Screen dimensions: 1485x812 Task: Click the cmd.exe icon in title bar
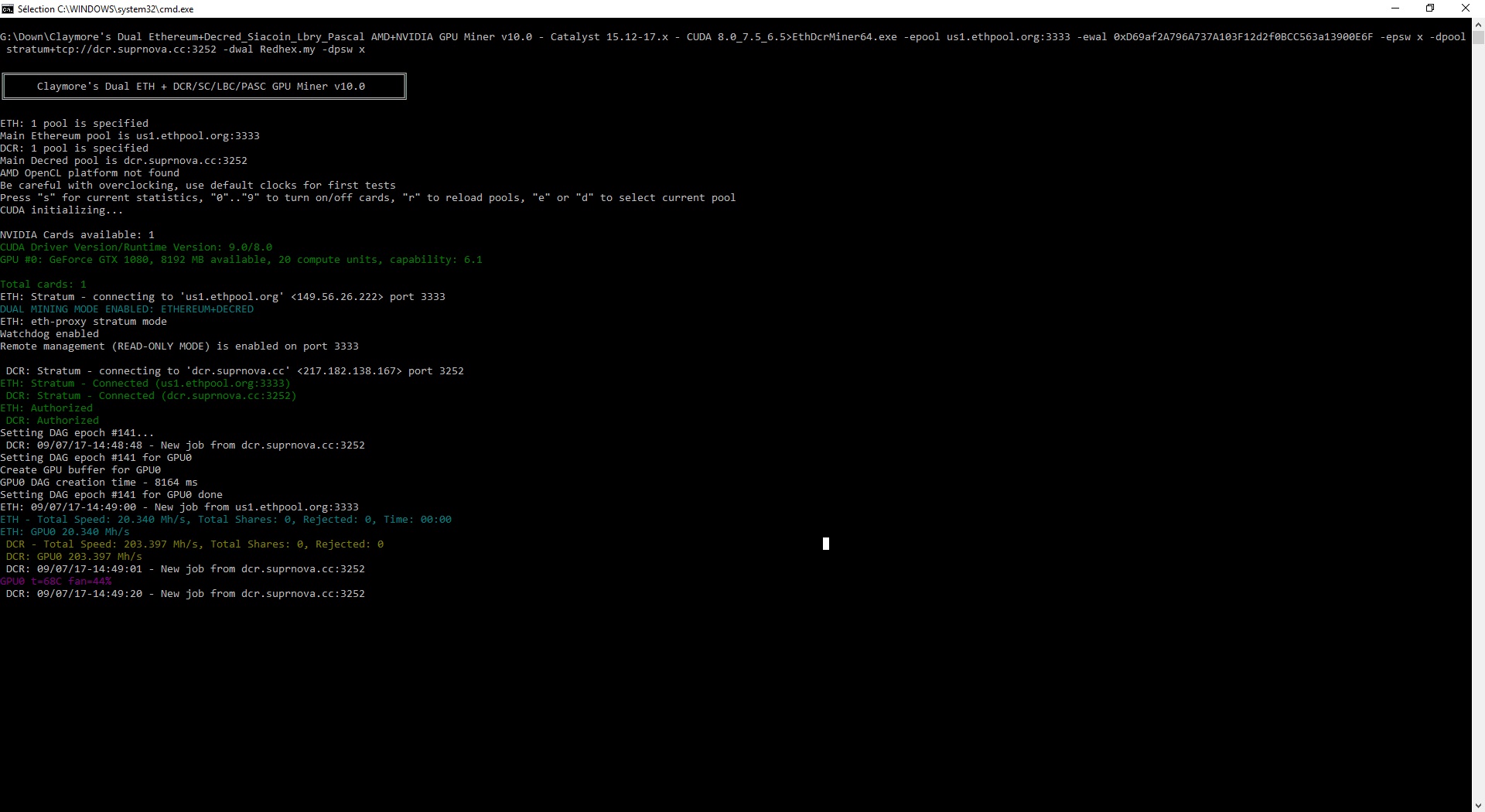pyautogui.click(x=8, y=9)
